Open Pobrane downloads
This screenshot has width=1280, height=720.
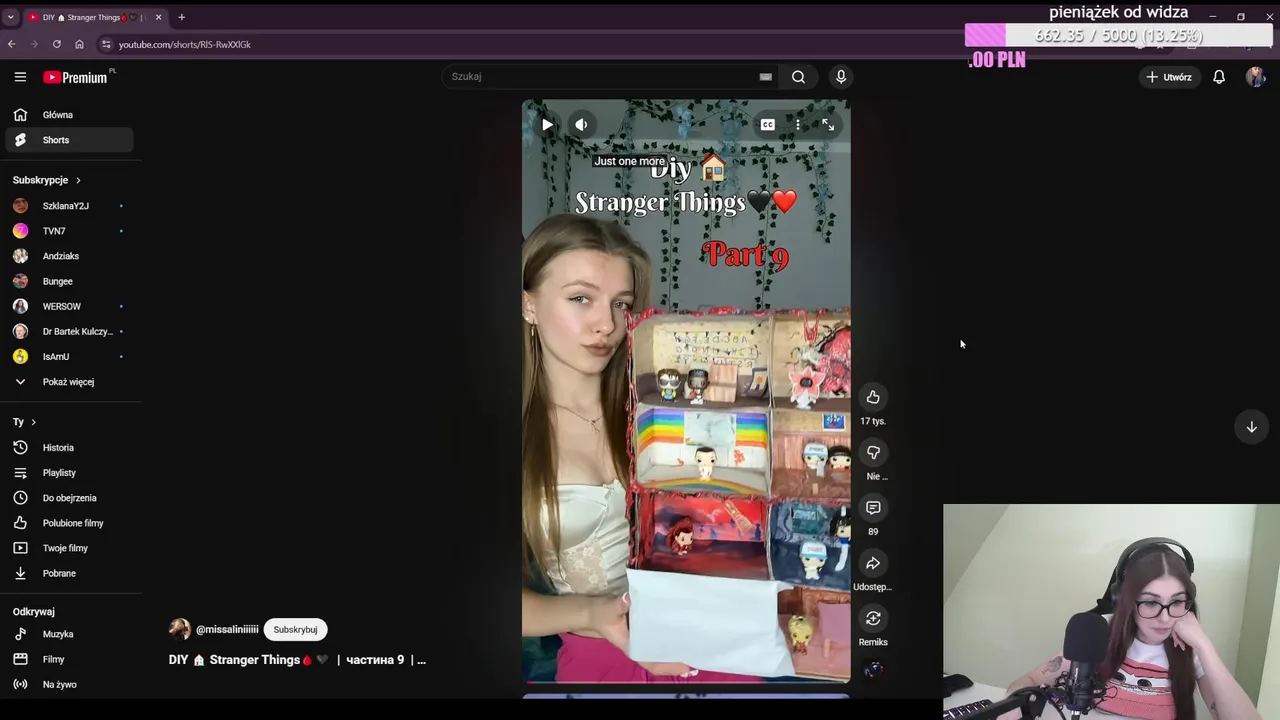(x=69, y=573)
